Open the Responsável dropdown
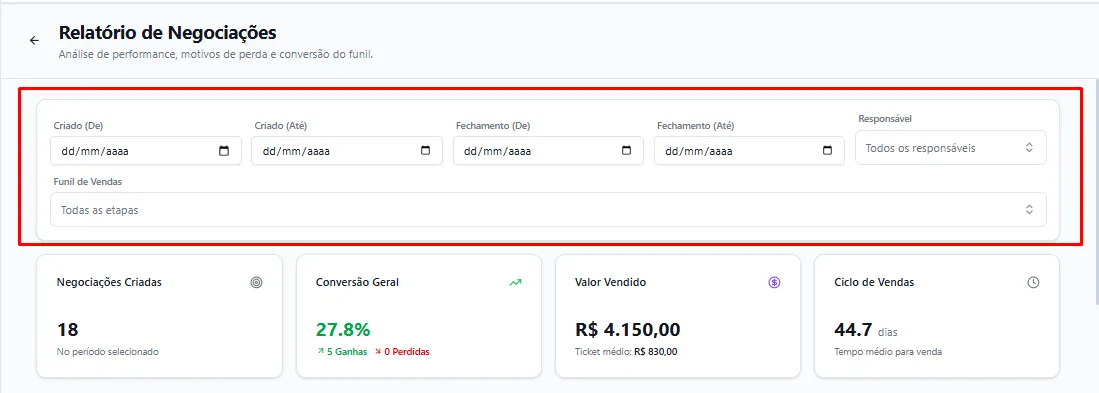 pos(950,148)
